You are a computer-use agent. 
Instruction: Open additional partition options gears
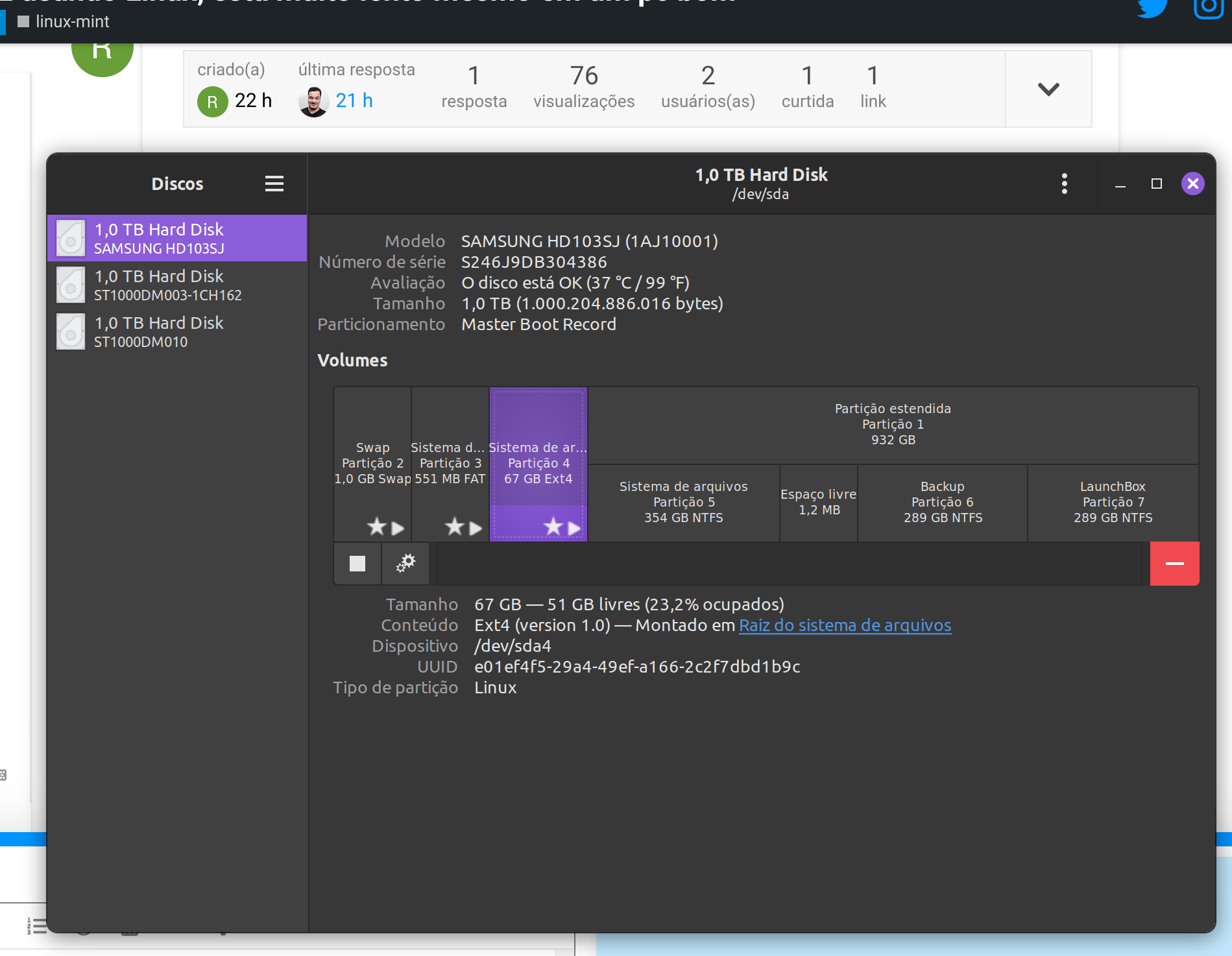tap(406, 563)
